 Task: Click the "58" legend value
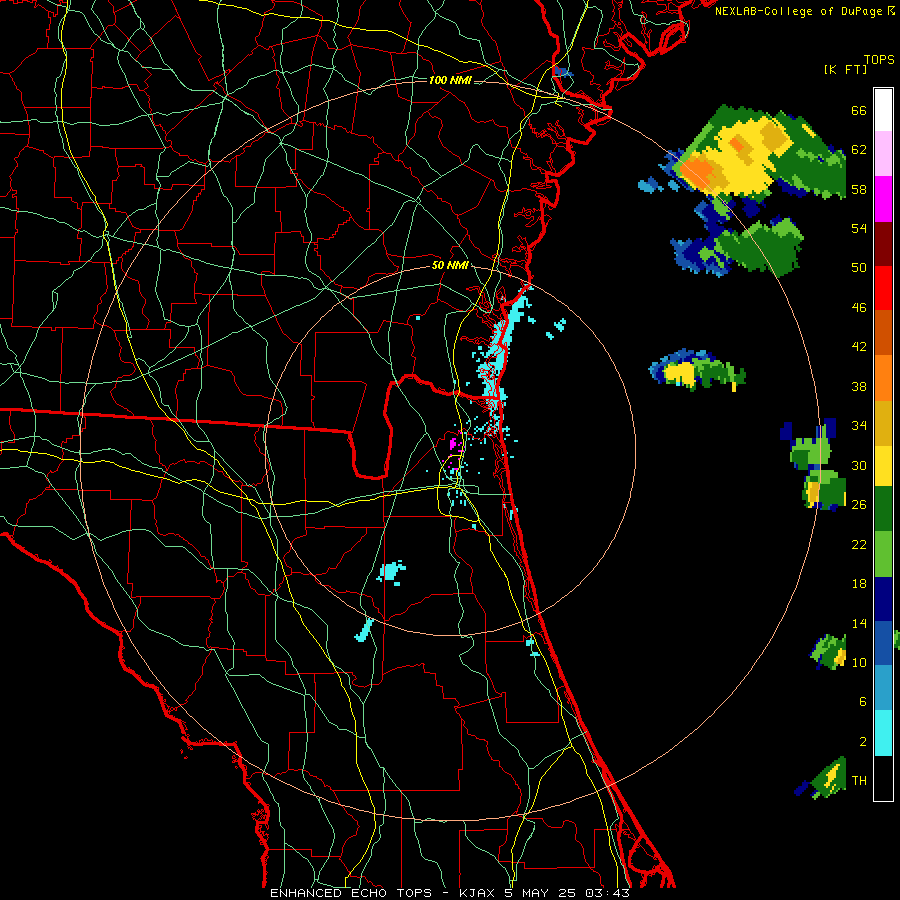click(859, 189)
